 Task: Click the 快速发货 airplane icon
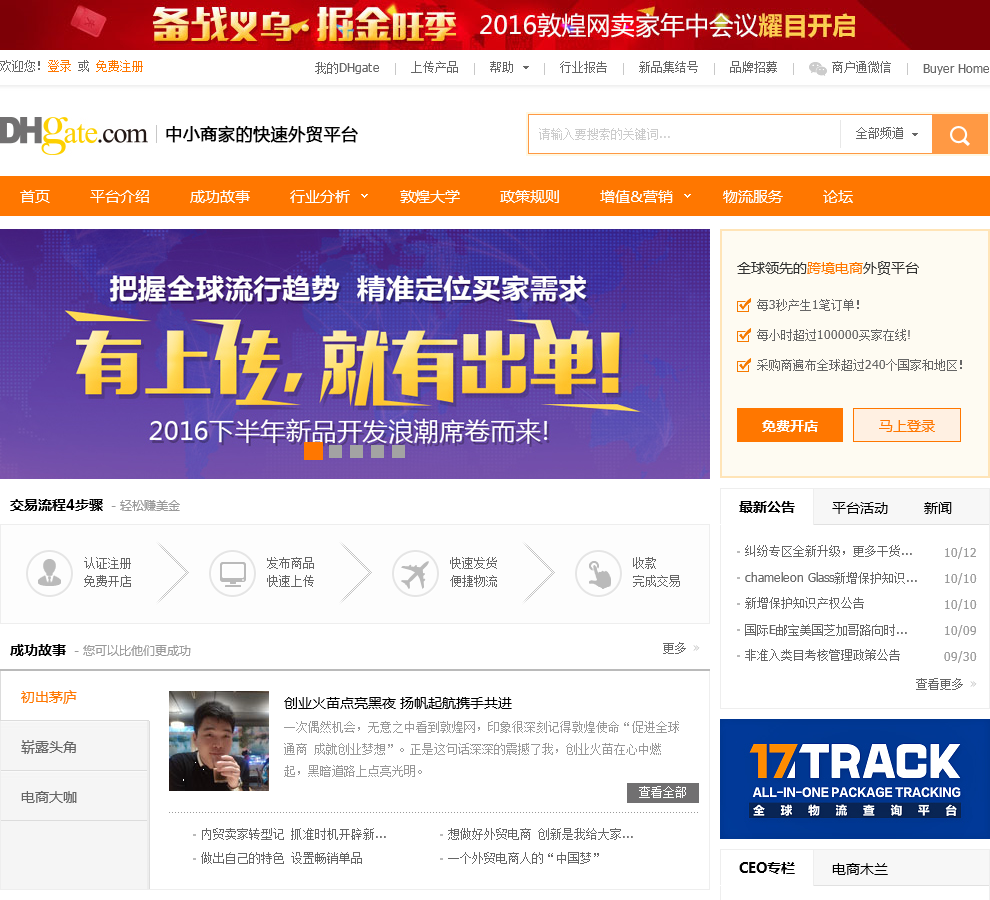tap(415, 573)
